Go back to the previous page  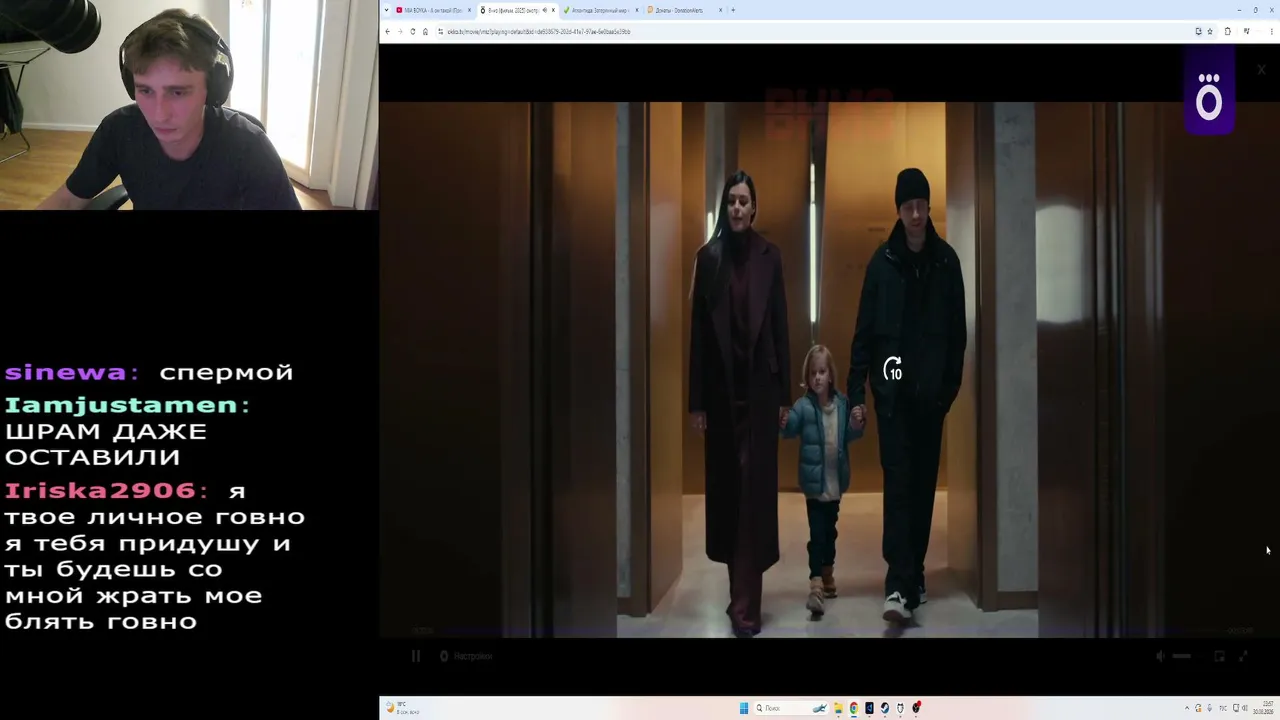pos(387,31)
